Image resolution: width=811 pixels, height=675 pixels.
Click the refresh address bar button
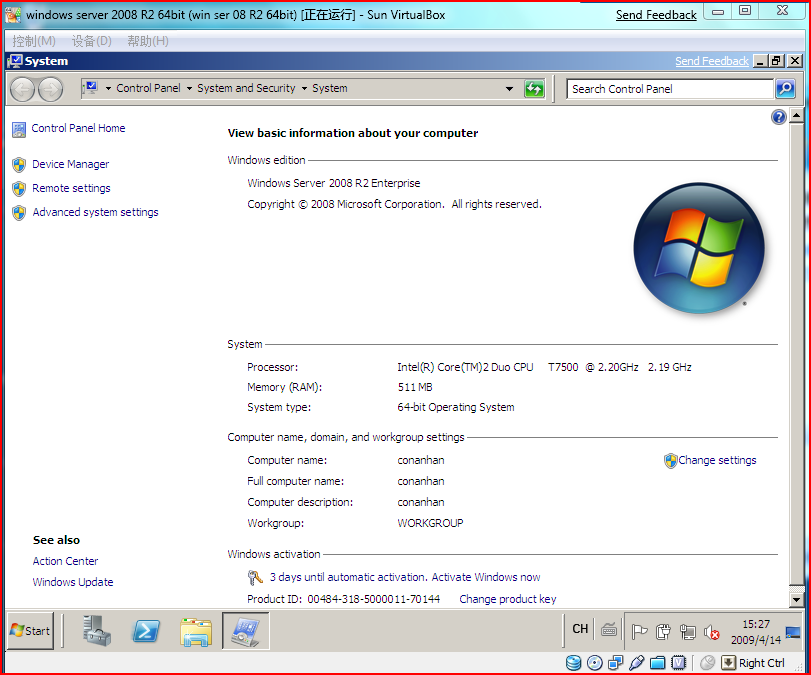pos(534,89)
